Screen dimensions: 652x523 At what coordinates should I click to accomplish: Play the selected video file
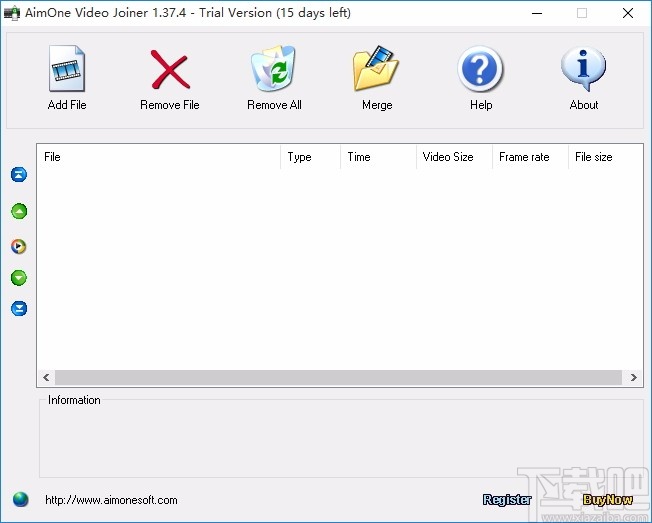(x=18, y=247)
